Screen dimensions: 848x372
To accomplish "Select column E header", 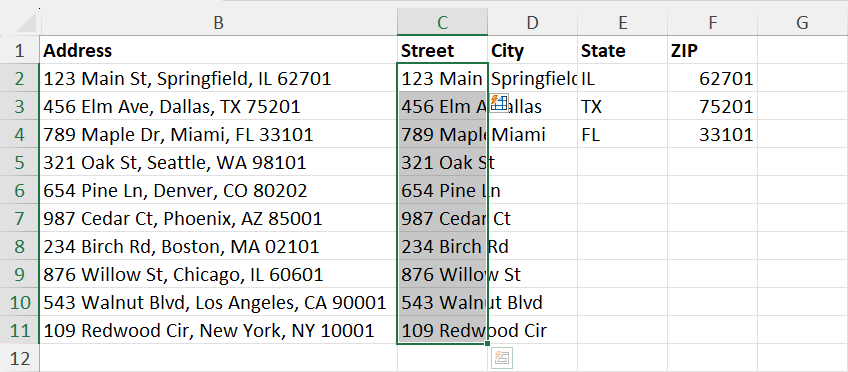I will [622, 22].
